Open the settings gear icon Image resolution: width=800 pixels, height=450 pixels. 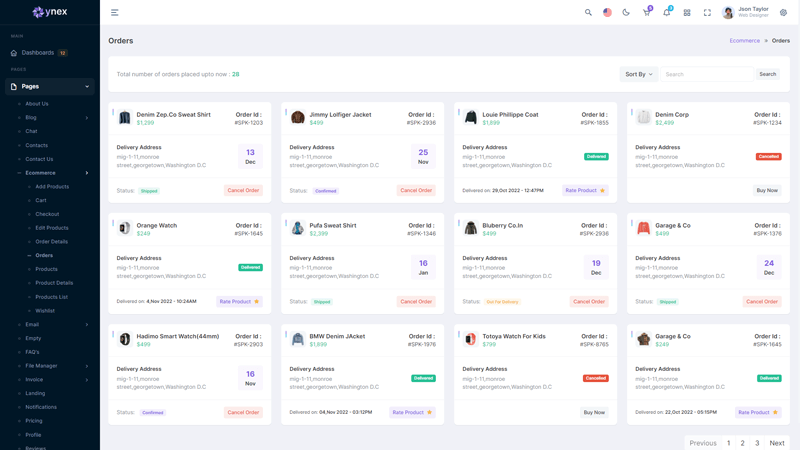coord(783,13)
